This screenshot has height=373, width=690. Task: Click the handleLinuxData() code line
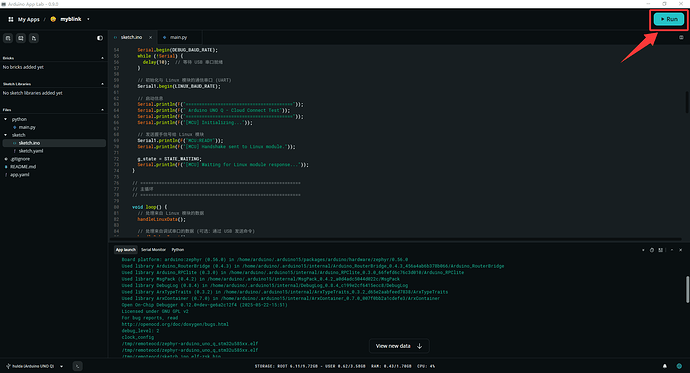click(161, 219)
